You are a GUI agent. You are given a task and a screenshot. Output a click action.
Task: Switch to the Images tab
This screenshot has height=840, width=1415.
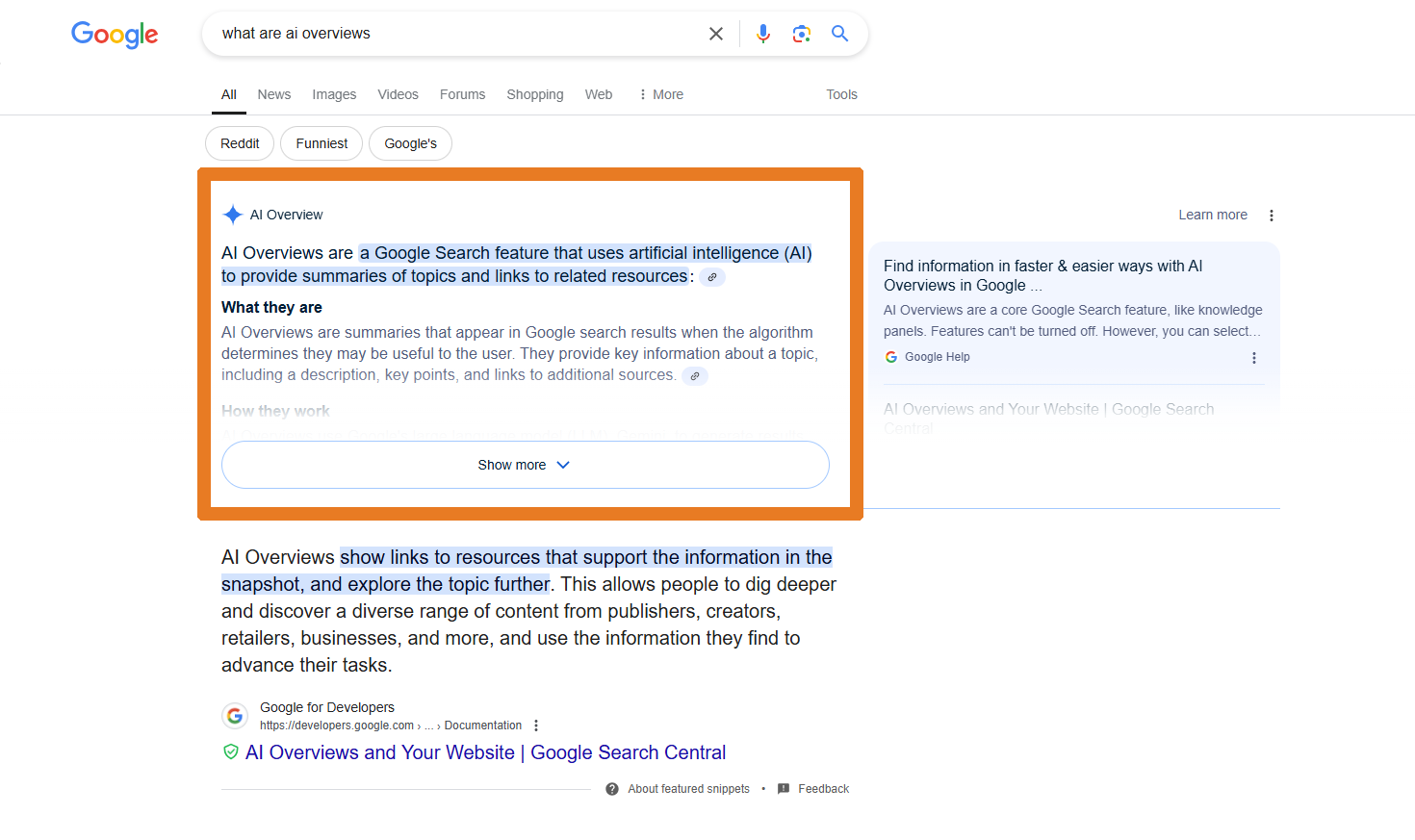334,94
